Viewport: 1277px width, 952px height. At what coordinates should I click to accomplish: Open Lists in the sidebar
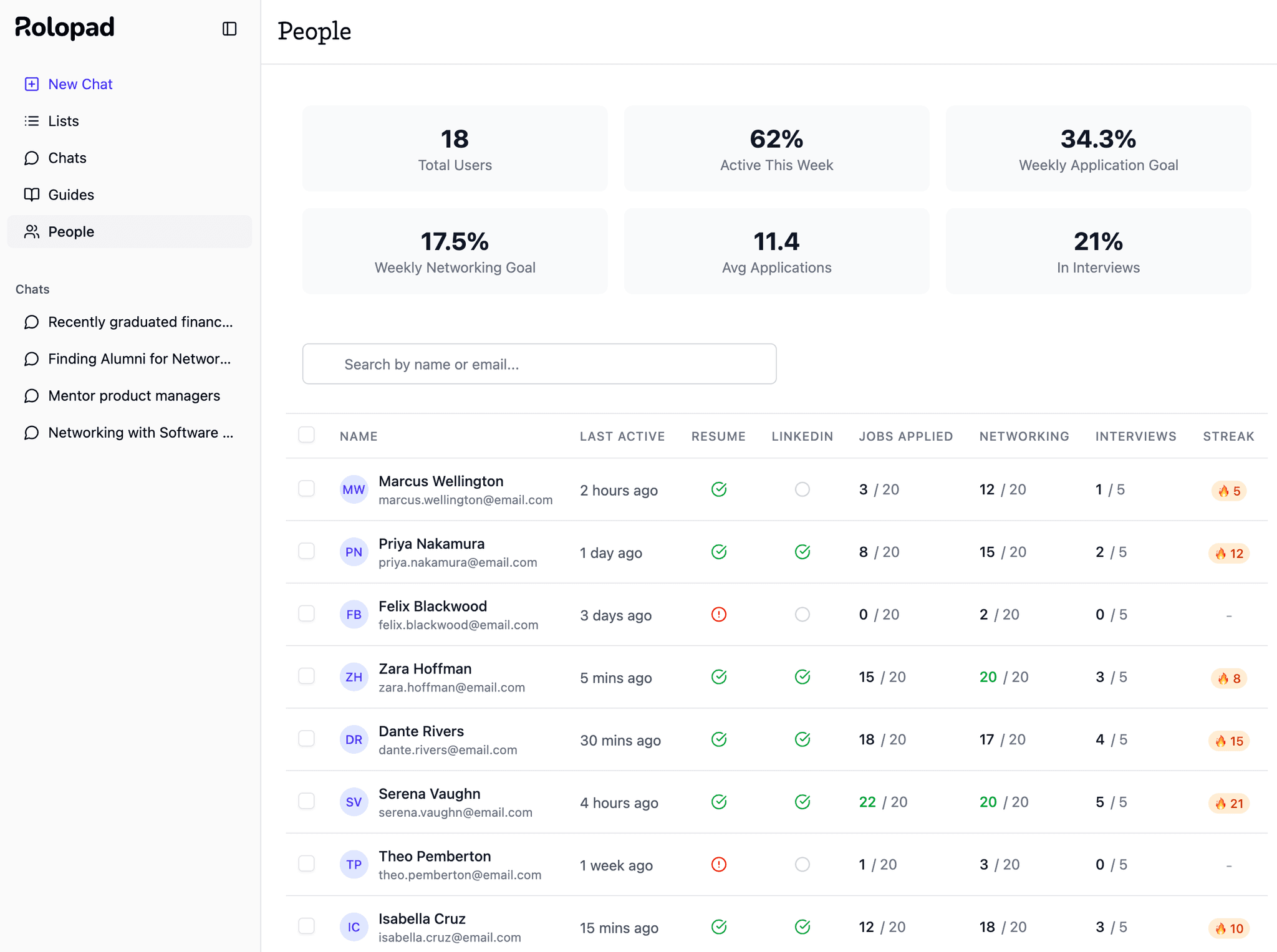[x=64, y=121]
